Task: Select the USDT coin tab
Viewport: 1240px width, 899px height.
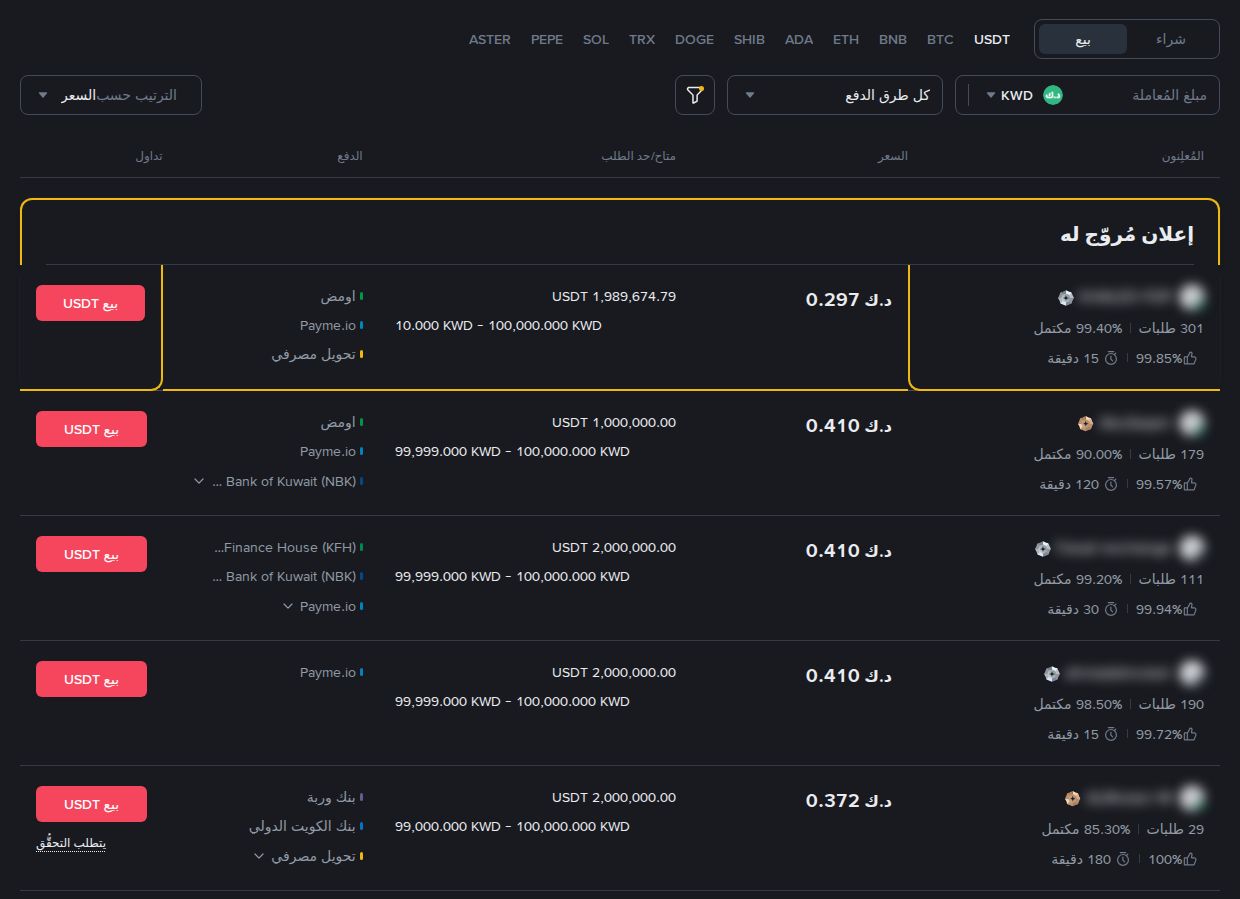Action: [x=992, y=39]
